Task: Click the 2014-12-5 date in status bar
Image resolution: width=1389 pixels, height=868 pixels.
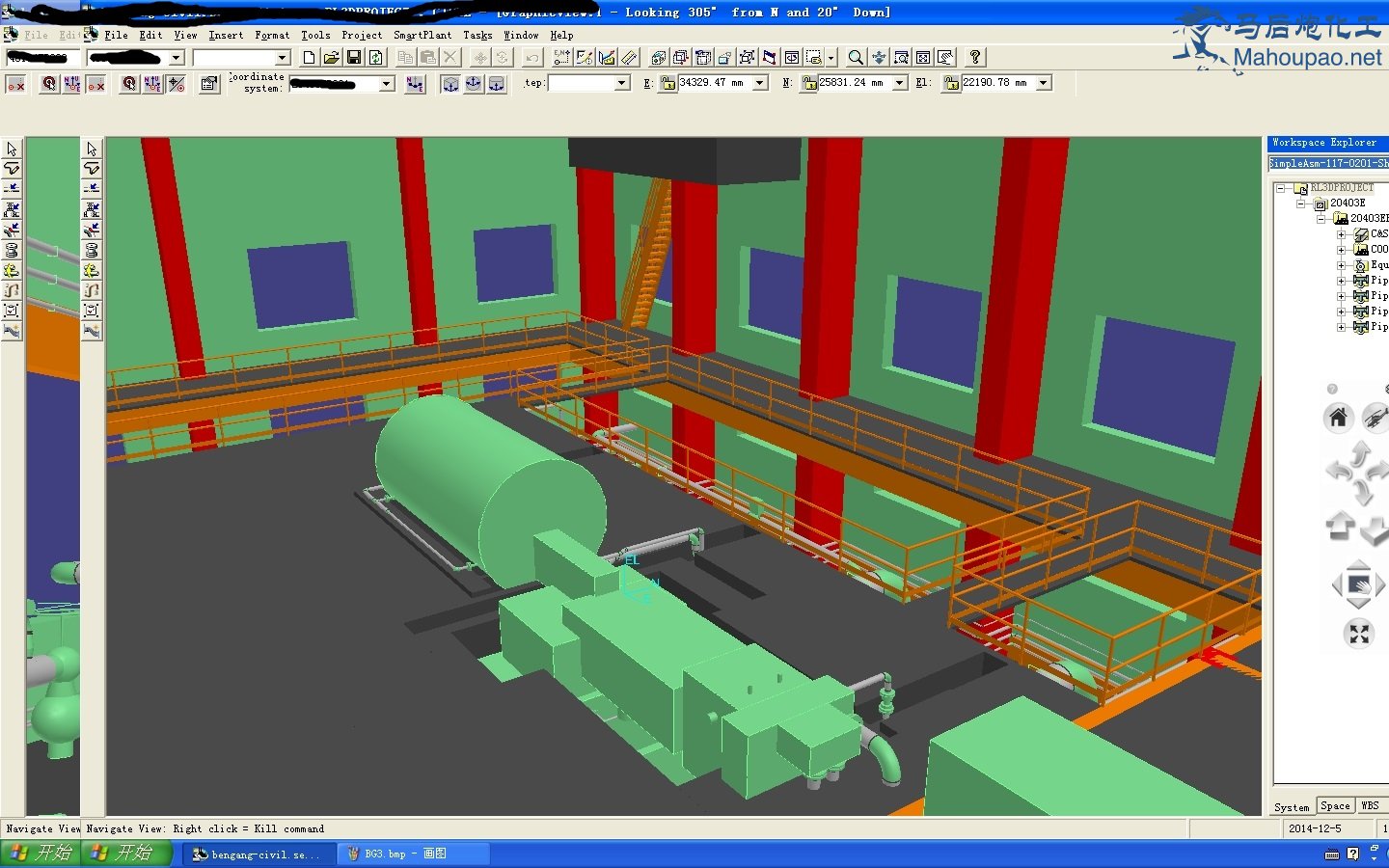Action: tap(1315, 828)
